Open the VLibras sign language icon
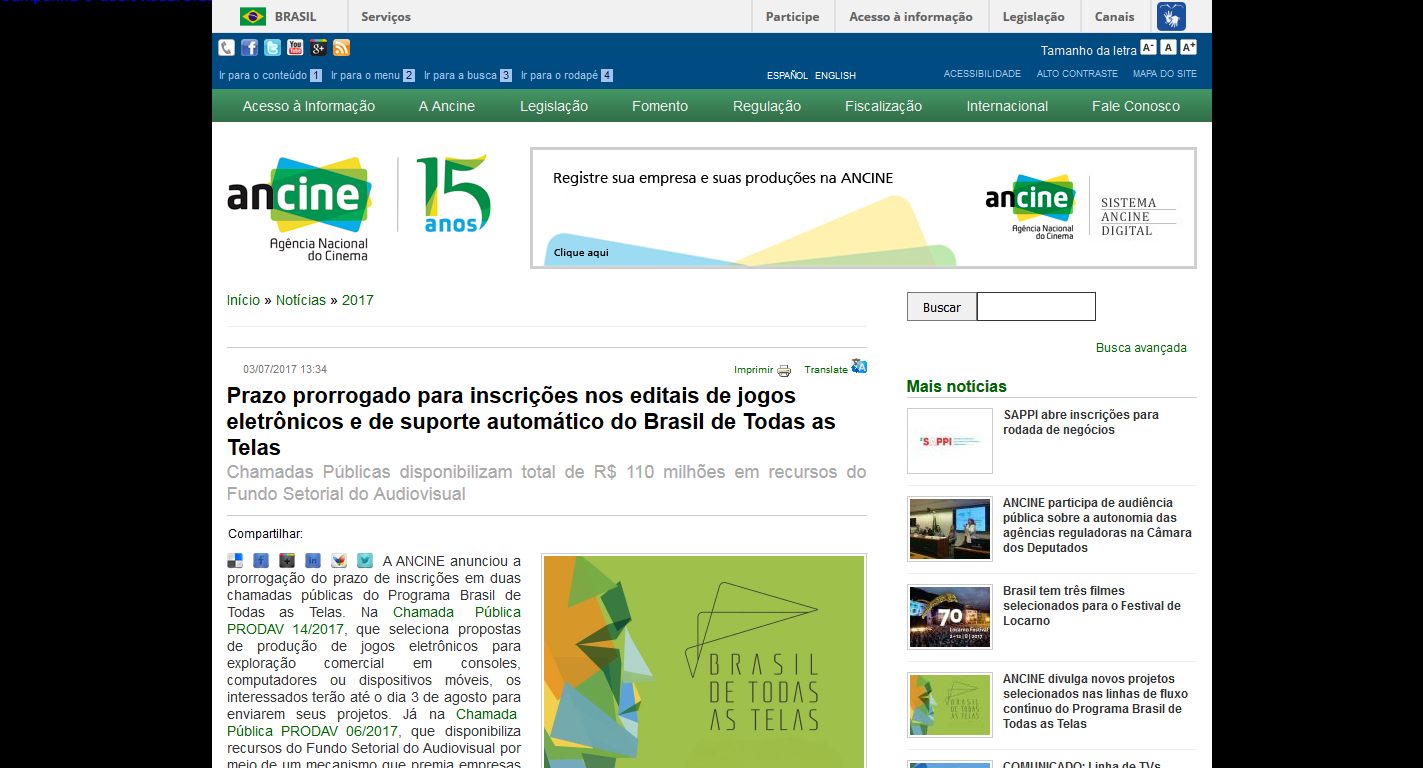The height and width of the screenshot is (768, 1423). (1171, 16)
